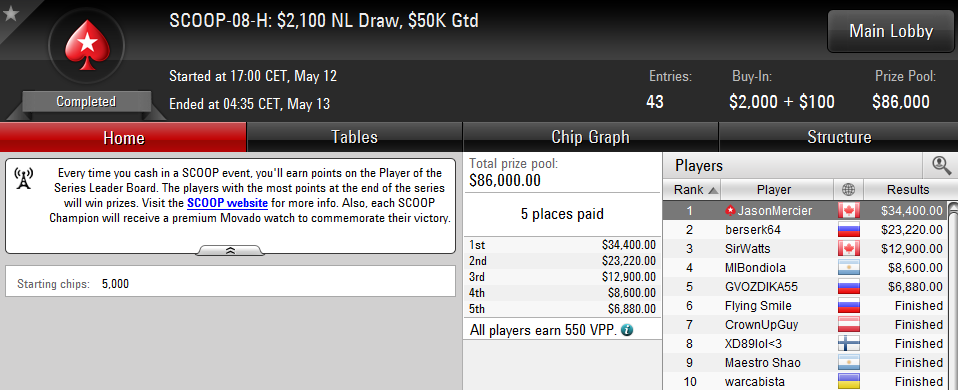Click the favorite star icon in the corner
The height and width of the screenshot is (390, 958).
point(10,13)
